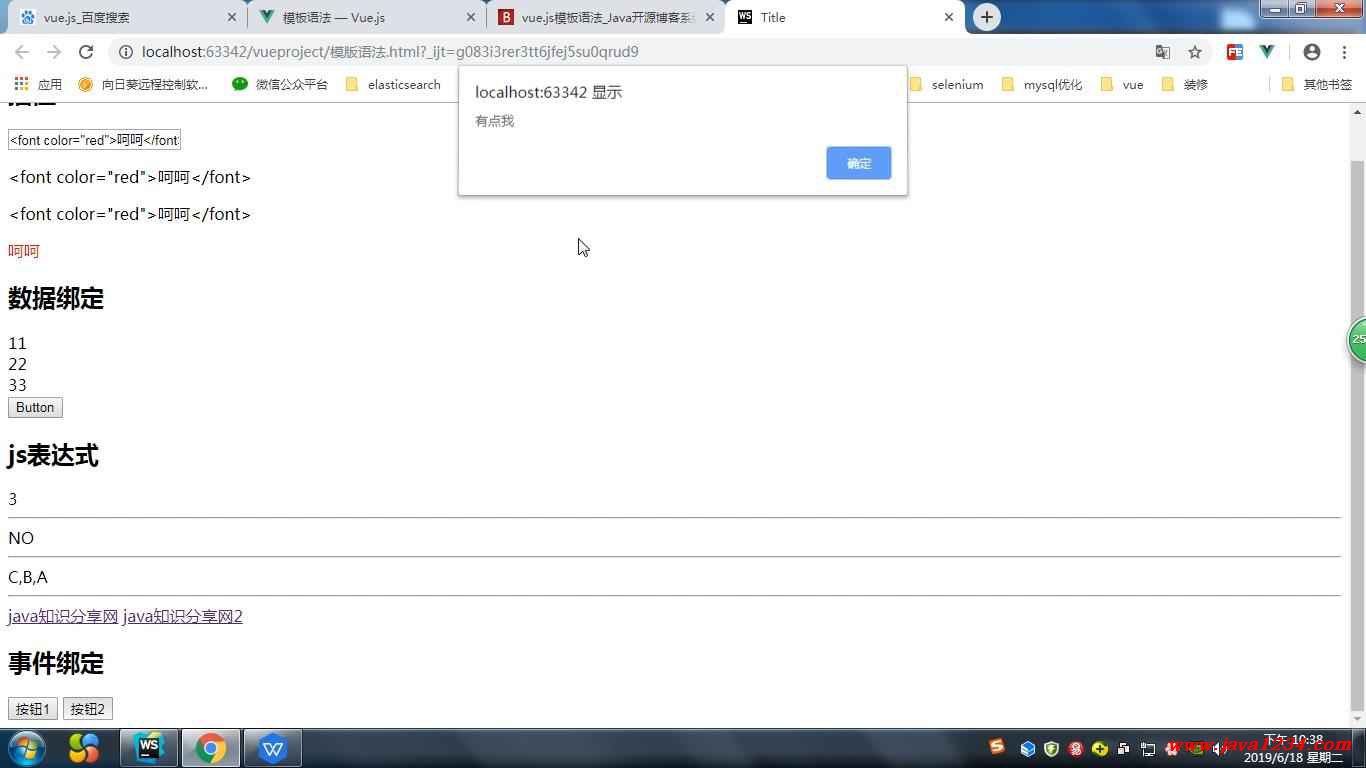This screenshot has width=1366, height=768.
Task: Click the 确定 button in the alert
Action: coord(858,163)
